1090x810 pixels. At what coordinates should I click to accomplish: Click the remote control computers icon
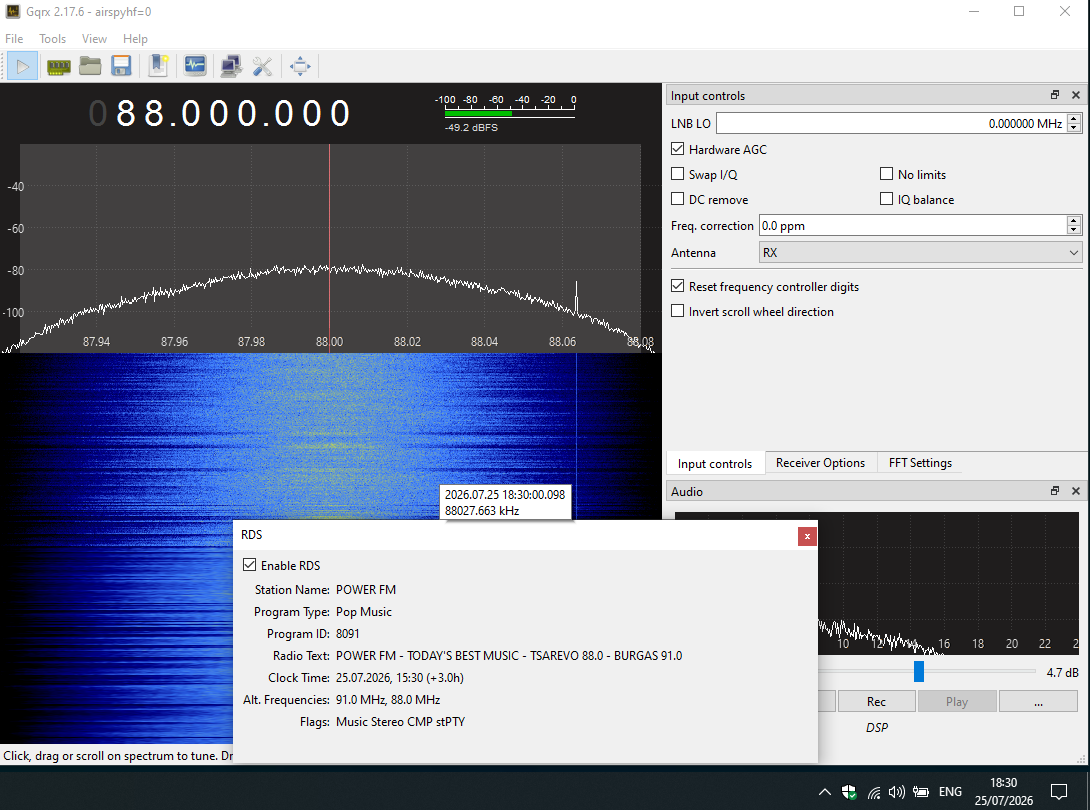(231, 67)
